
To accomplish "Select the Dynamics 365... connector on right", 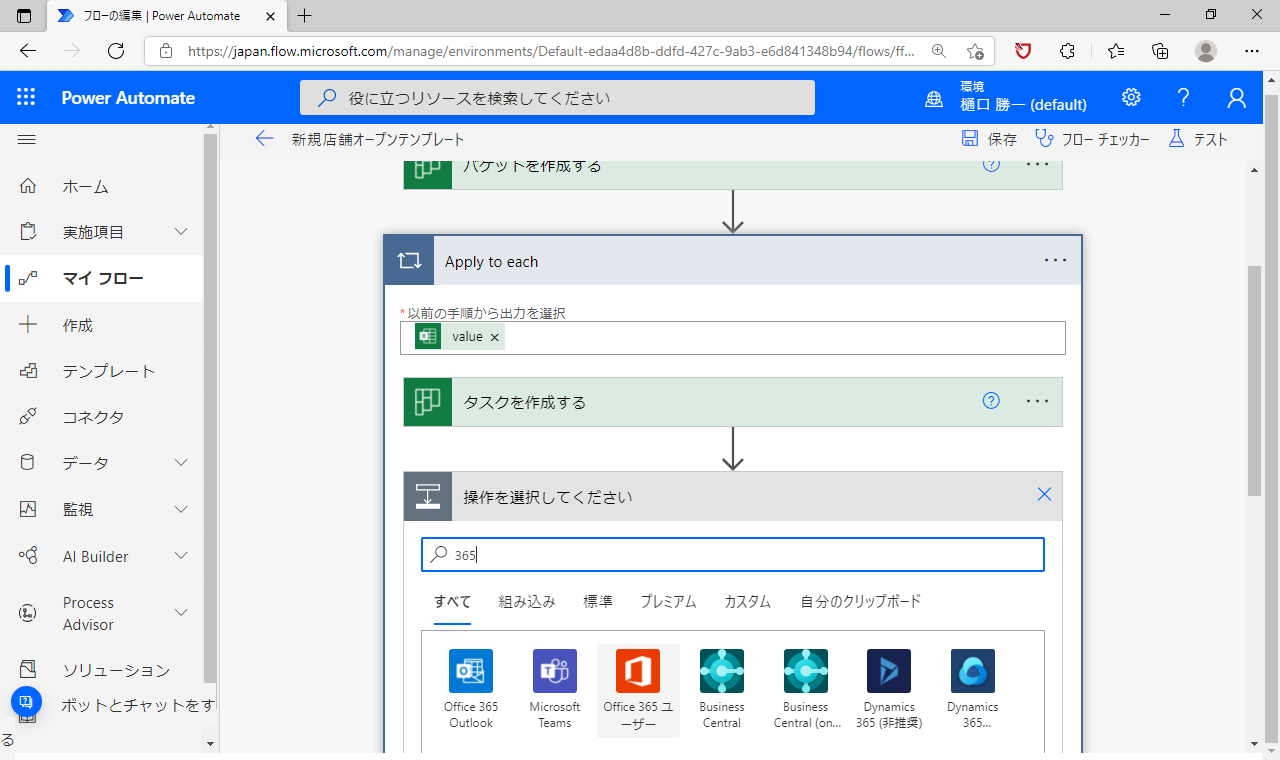I will pos(973,690).
